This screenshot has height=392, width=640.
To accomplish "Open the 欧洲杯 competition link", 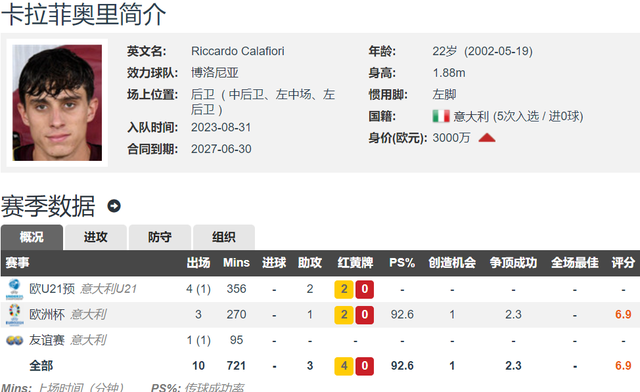I will pos(47,314).
